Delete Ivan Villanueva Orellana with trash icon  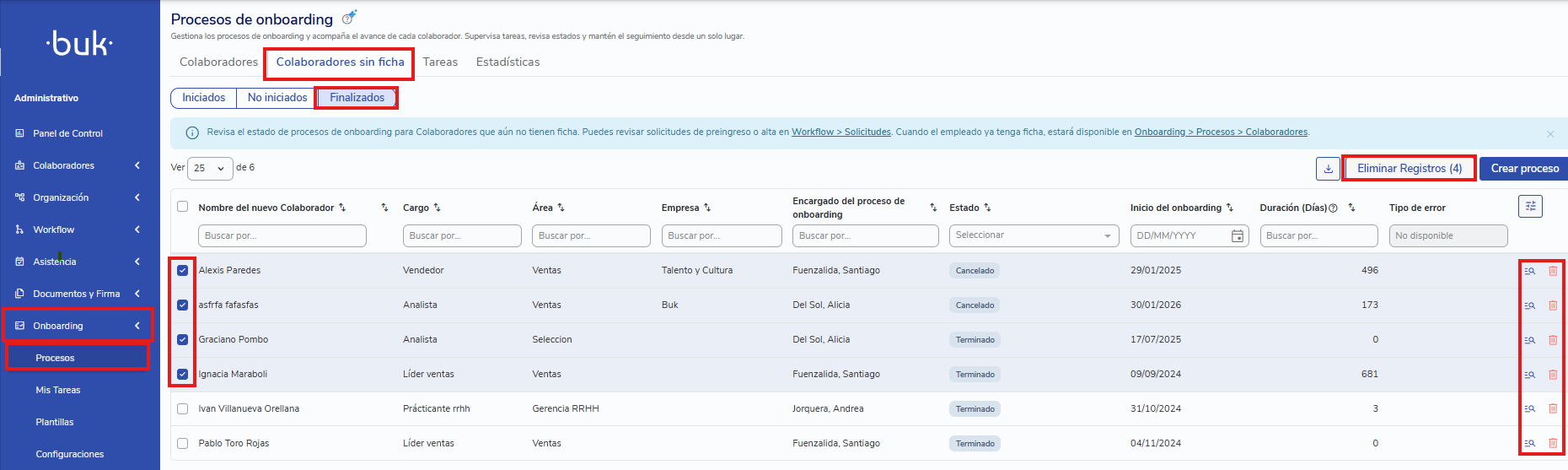coord(1553,409)
